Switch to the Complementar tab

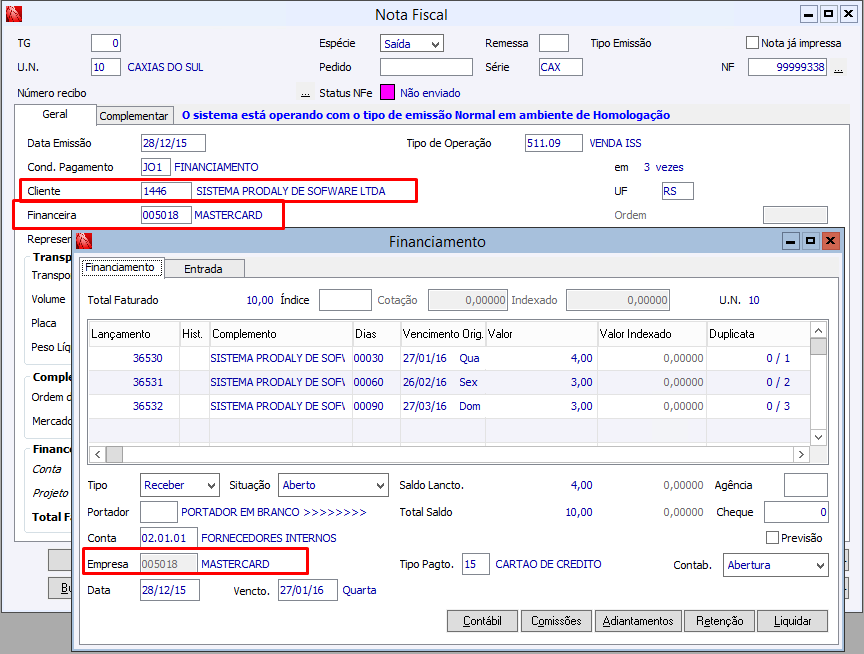[x=134, y=116]
